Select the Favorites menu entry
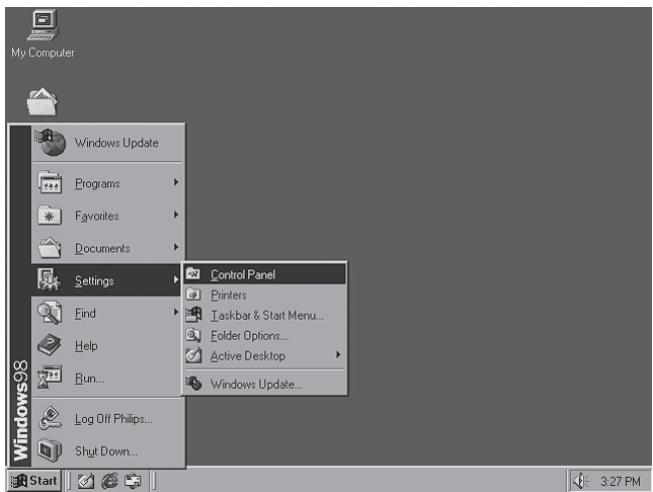 108,215
